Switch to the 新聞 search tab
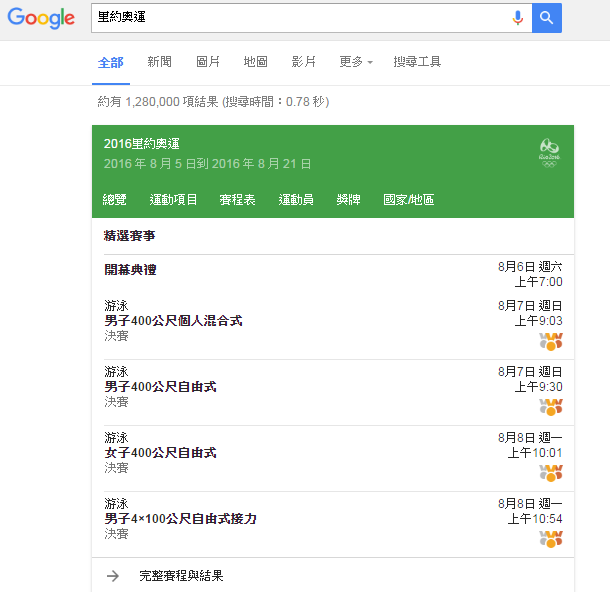Image resolution: width=610 pixels, height=592 pixels. click(x=159, y=62)
